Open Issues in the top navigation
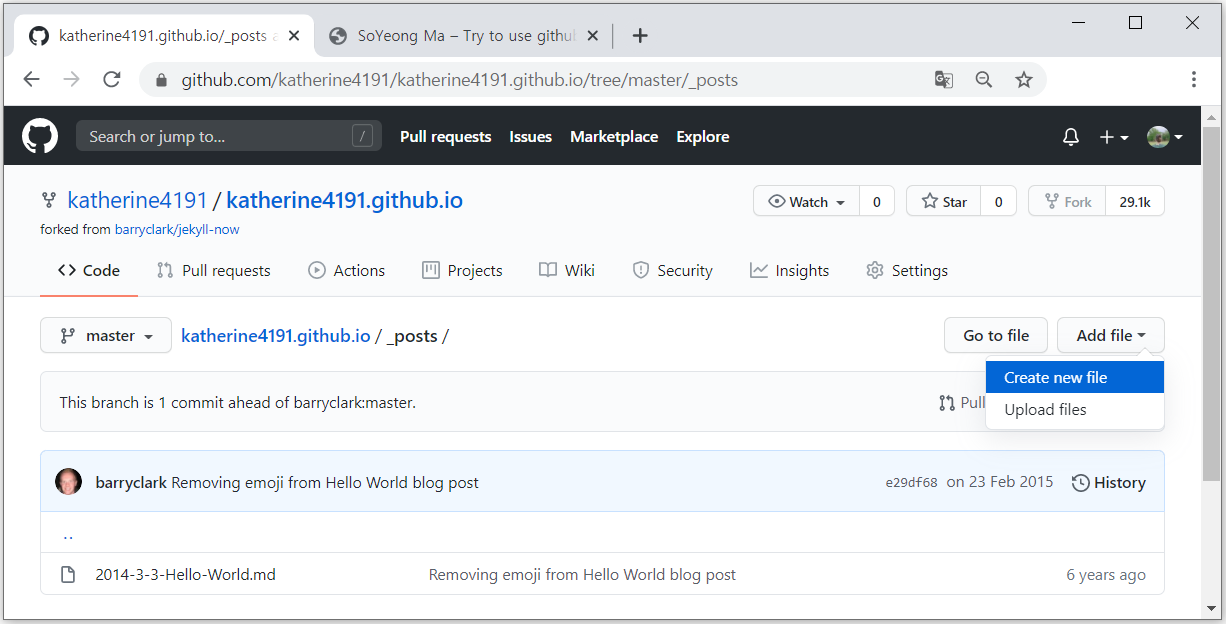Viewport: 1226px width, 624px height. click(x=530, y=137)
